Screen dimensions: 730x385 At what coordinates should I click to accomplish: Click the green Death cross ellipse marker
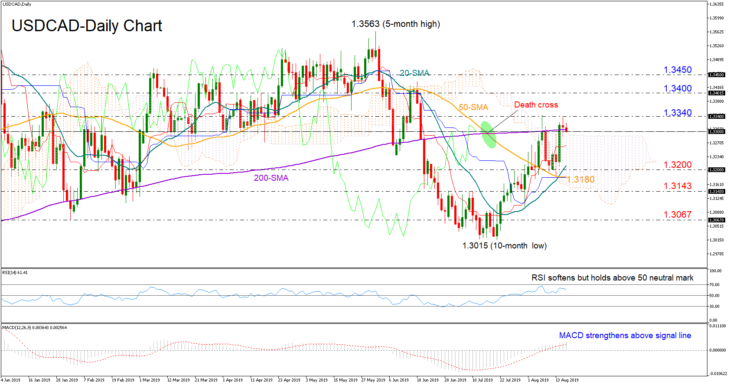pos(487,134)
